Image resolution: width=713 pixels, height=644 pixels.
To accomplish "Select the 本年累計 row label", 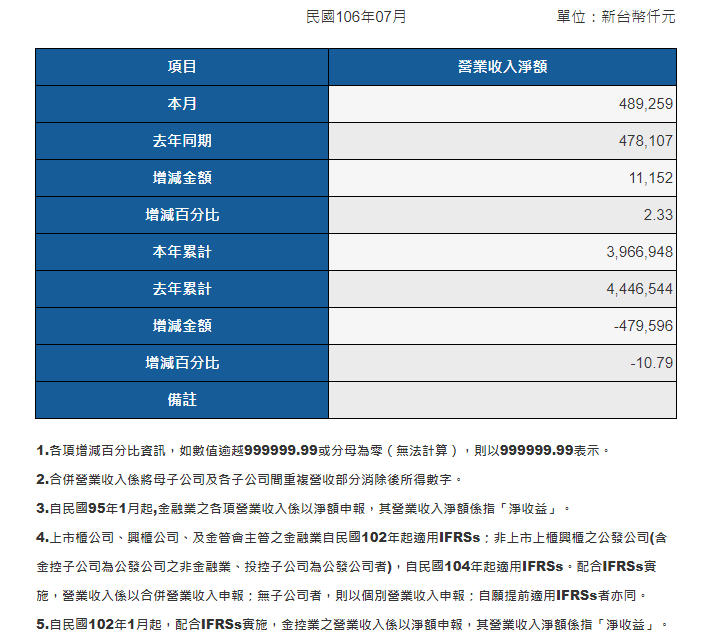I will [182, 252].
